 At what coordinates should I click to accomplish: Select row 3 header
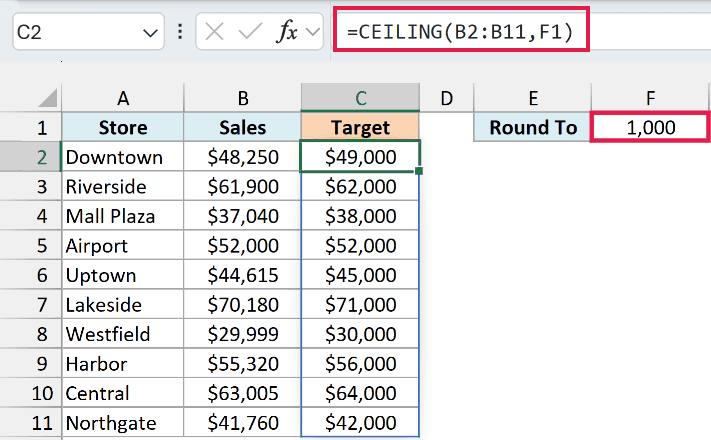[x=30, y=186]
